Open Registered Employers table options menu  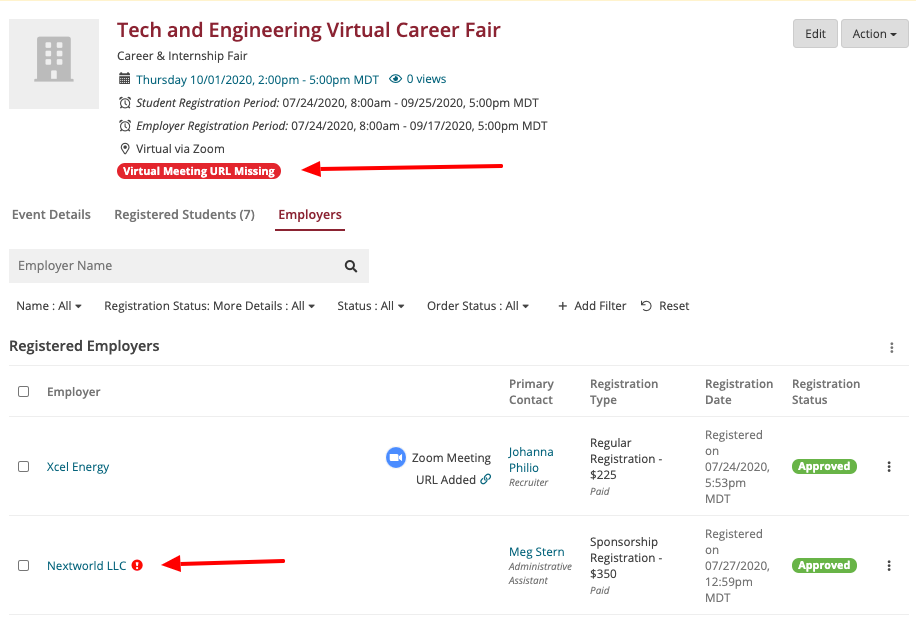(891, 348)
